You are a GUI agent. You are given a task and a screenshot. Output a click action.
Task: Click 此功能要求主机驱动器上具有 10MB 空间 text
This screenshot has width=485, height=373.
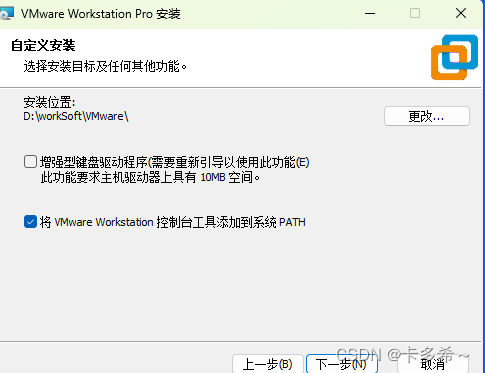tap(150, 177)
